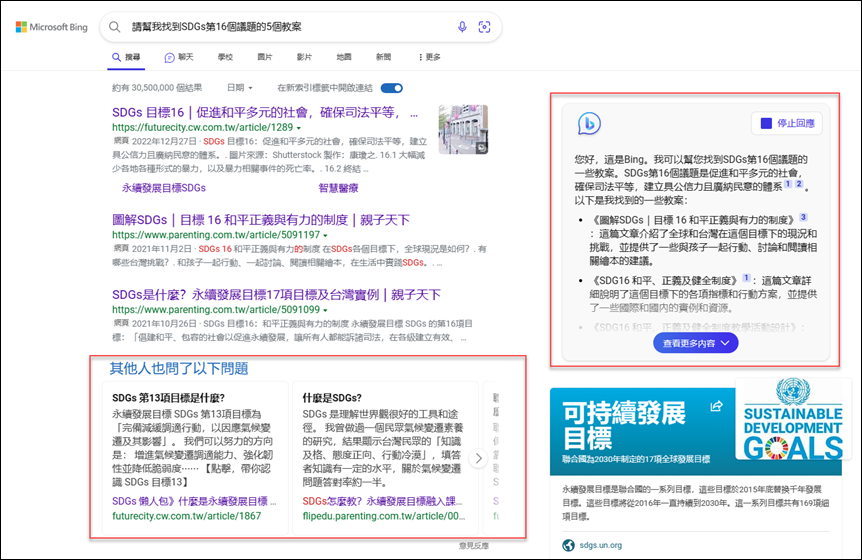The height and width of the screenshot is (560, 862).
Task: Open the 更多 menu in search tabs
Action: (429, 57)
